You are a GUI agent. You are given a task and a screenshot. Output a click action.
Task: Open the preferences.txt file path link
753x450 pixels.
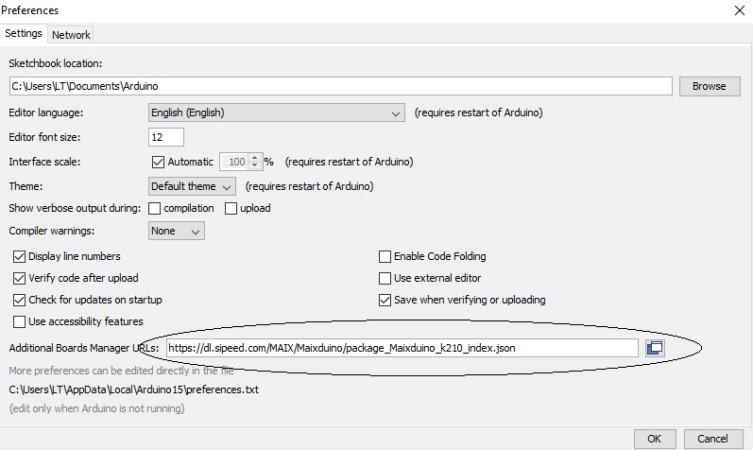(134, 389)
